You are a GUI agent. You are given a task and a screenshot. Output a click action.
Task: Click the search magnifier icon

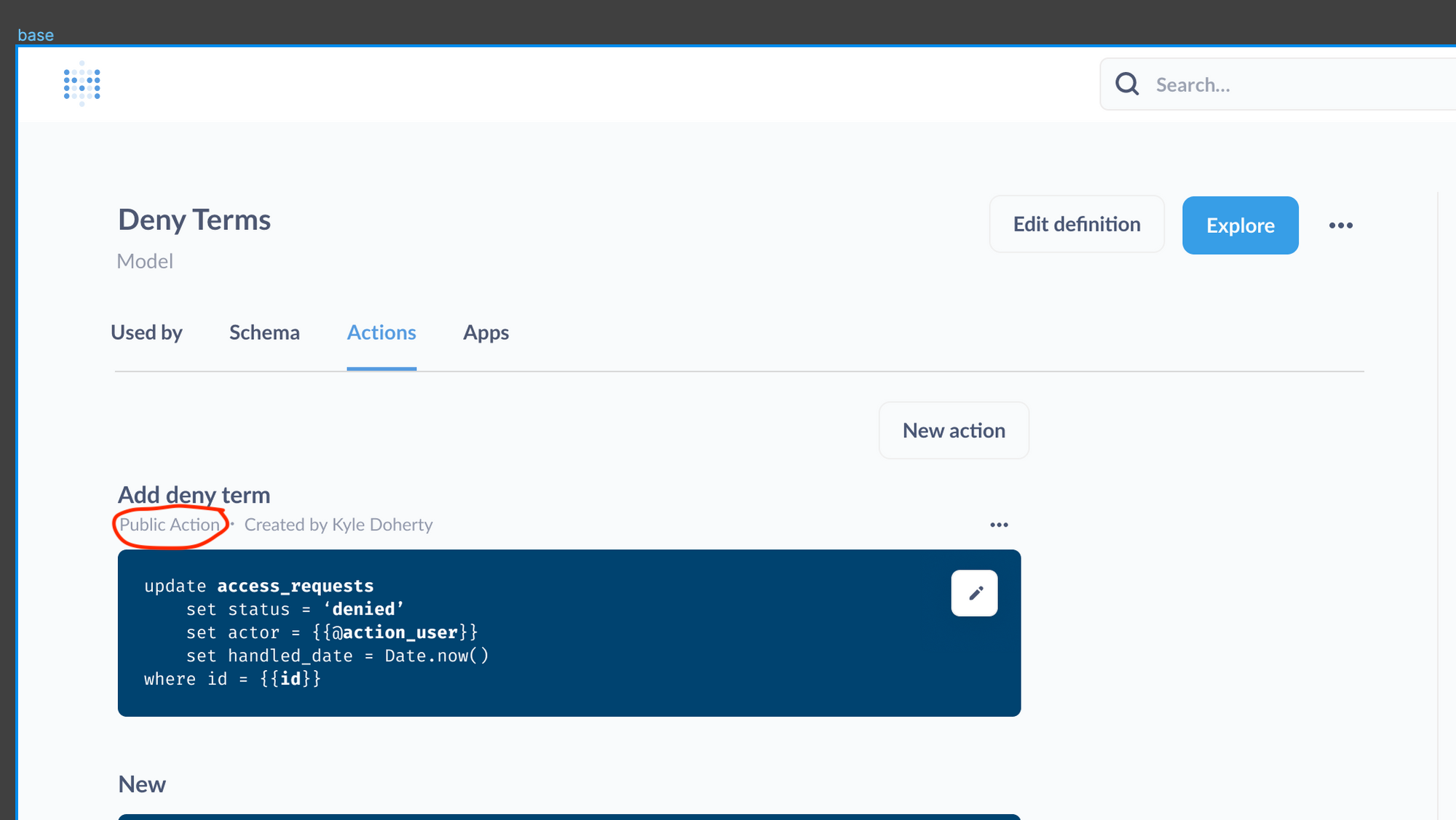1126,84
